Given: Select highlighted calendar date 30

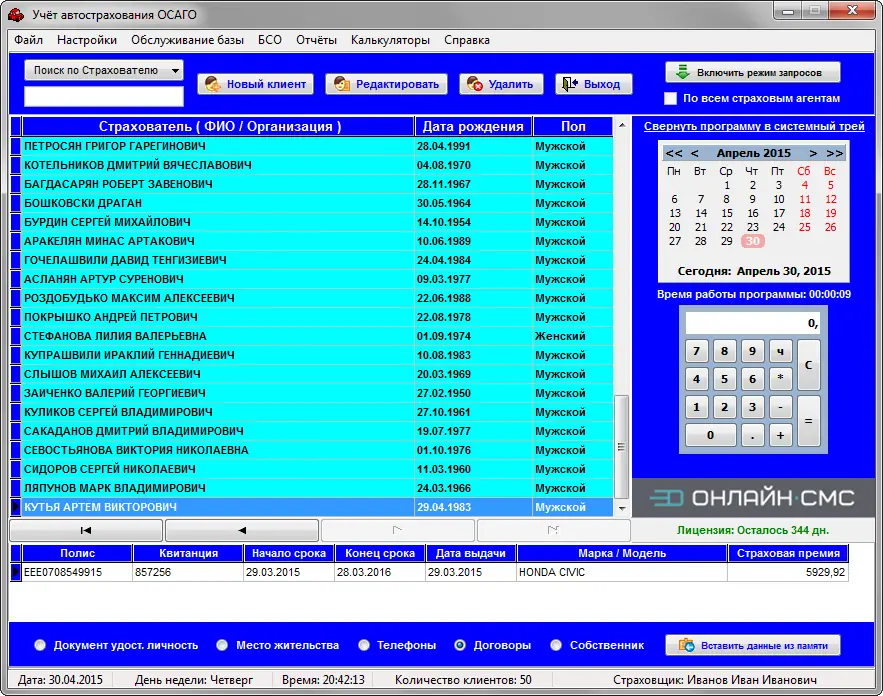Looking at the screenshot, I should tap(753, 242).
